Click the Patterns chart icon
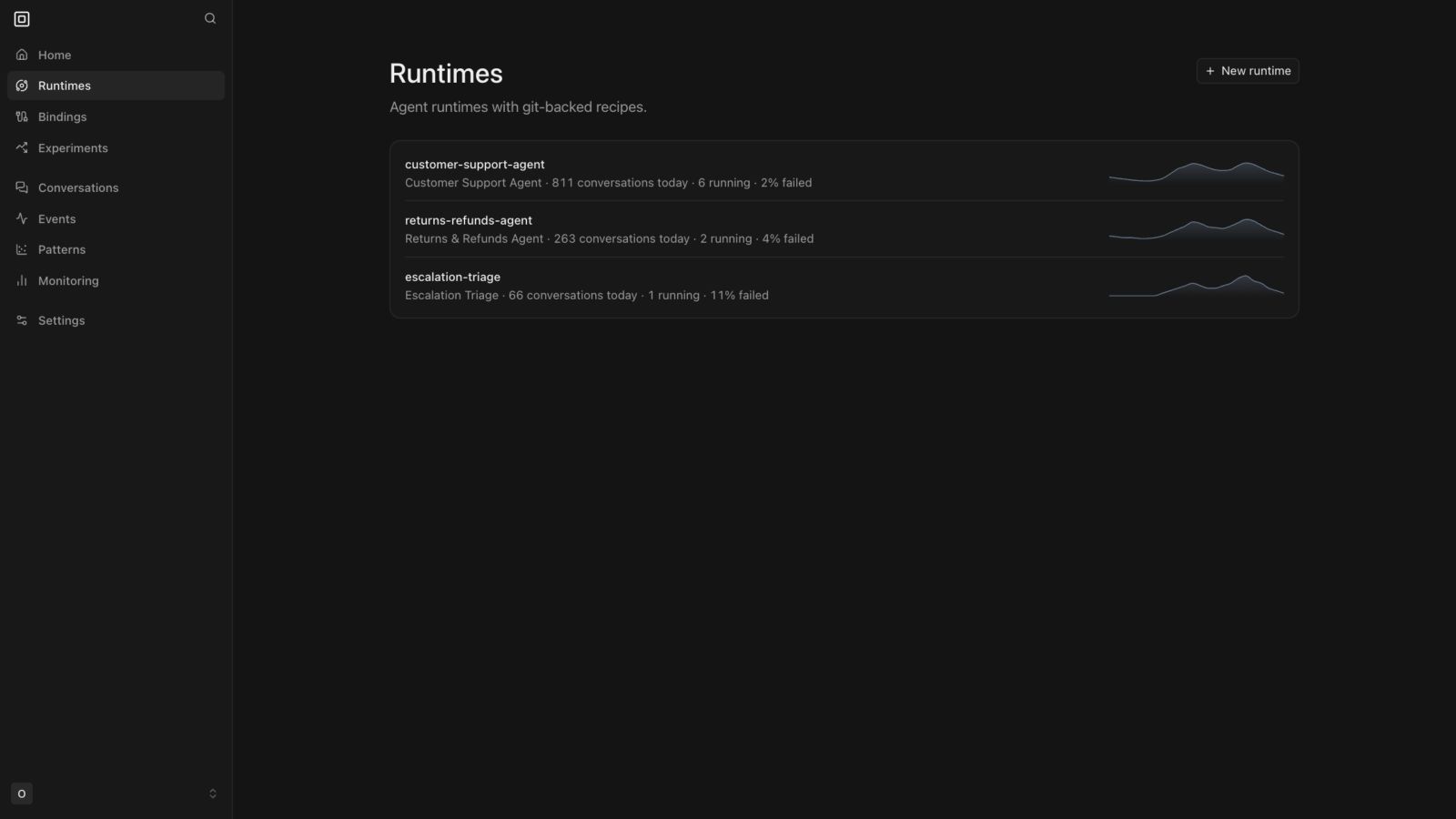 (x=22, y=249)
